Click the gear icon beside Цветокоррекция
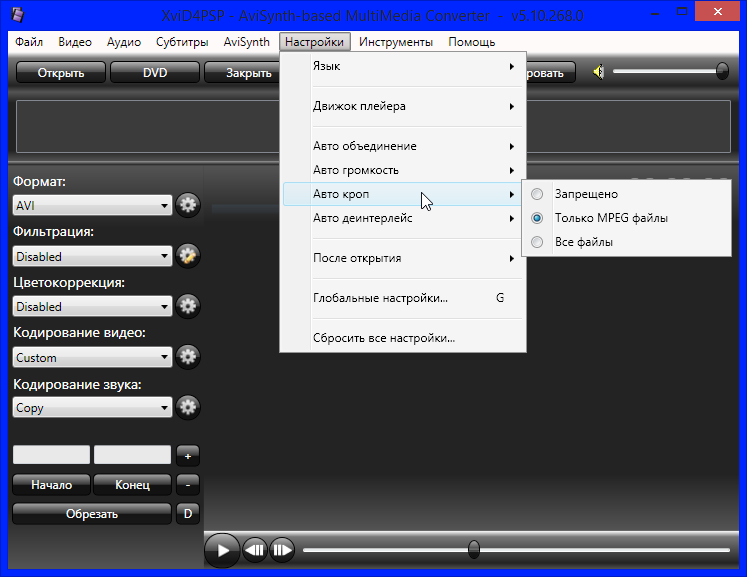Image resolution: width=747 pixels, height=577 pixels. pyautogui.click(x=188, y=306)
